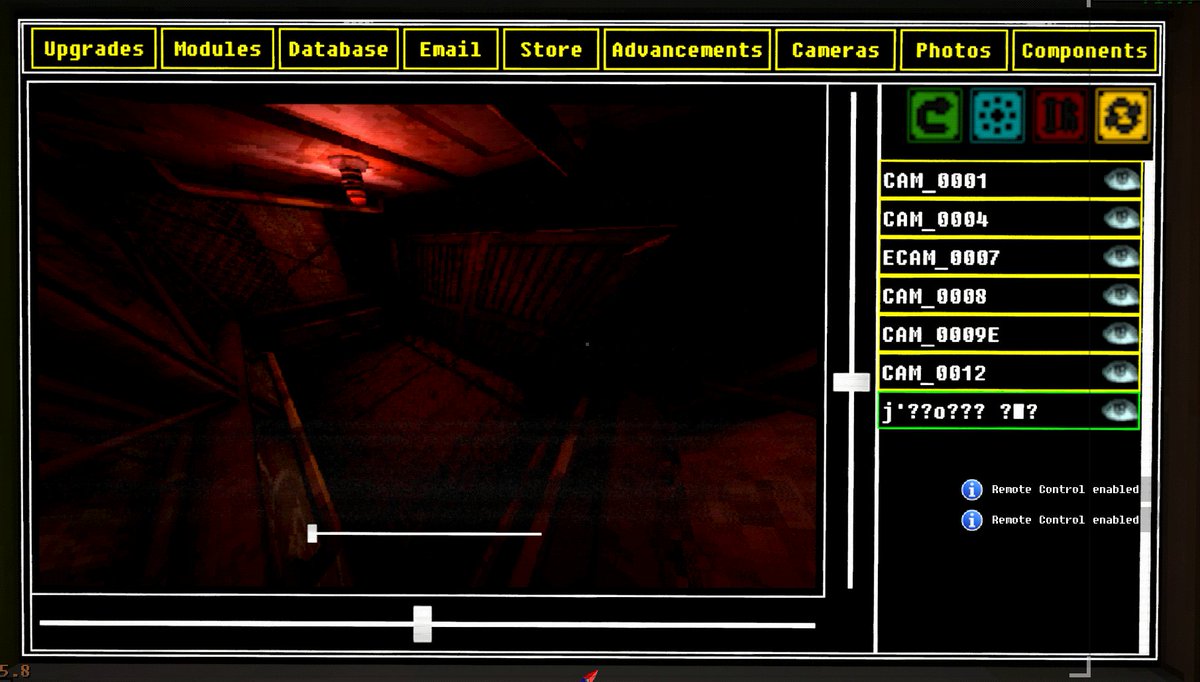The width and height of the screenshot is (1200, 682).
Task: Select camera CAM_0008 in the list
Action: click(1009, 296)
